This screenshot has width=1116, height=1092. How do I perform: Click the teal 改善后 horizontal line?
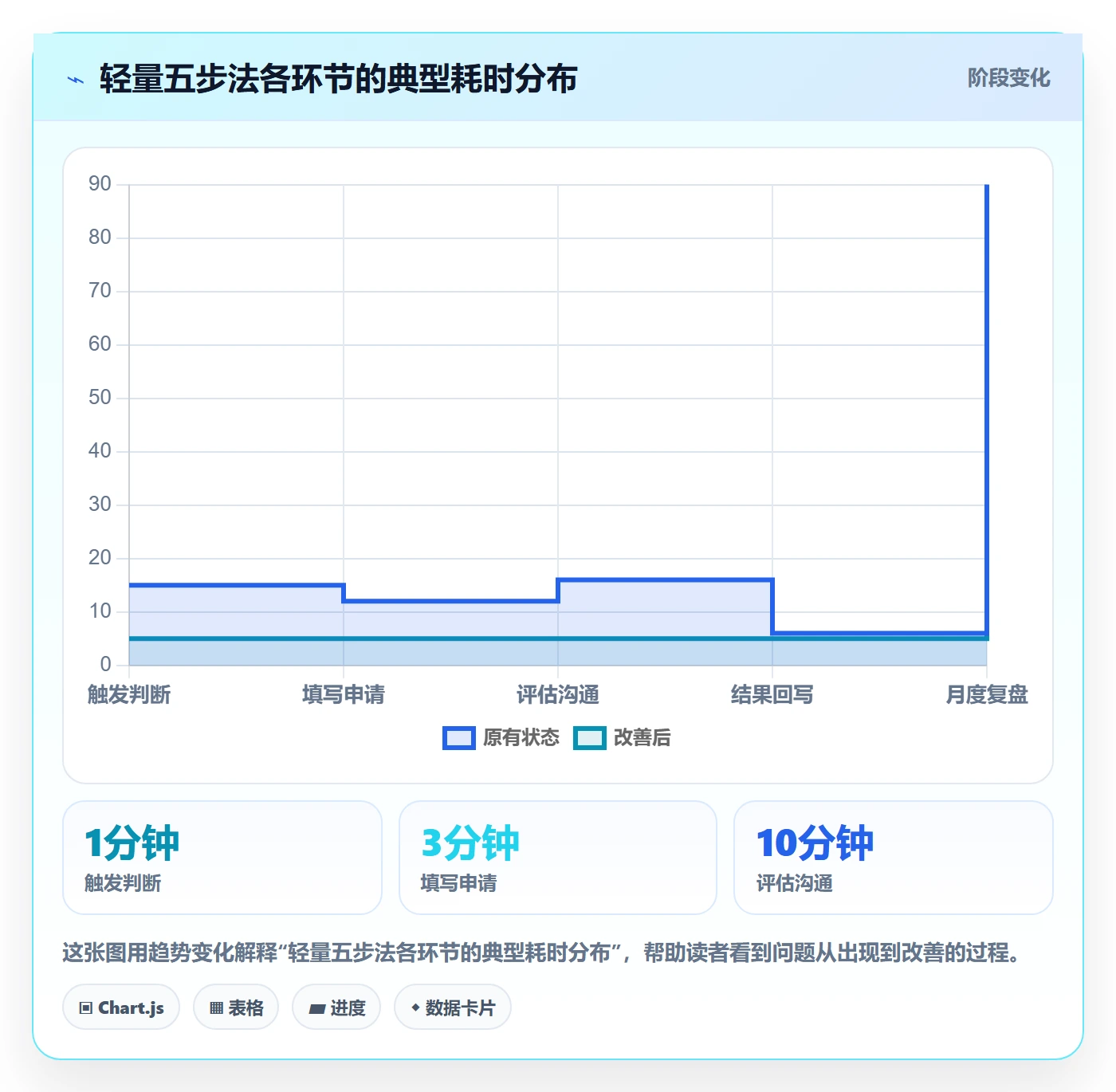click(558, 638)
